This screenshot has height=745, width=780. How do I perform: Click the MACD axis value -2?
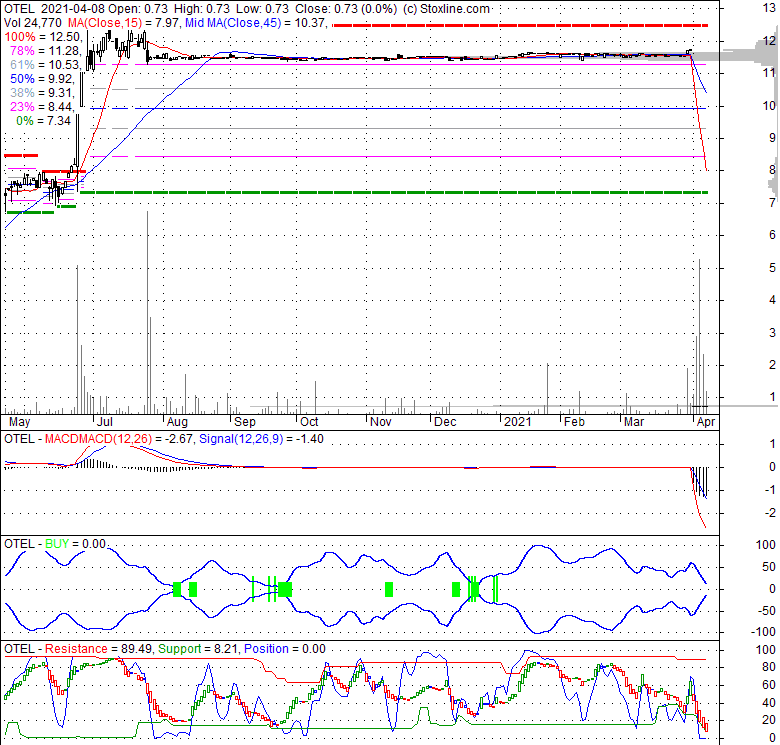point(770,512)
